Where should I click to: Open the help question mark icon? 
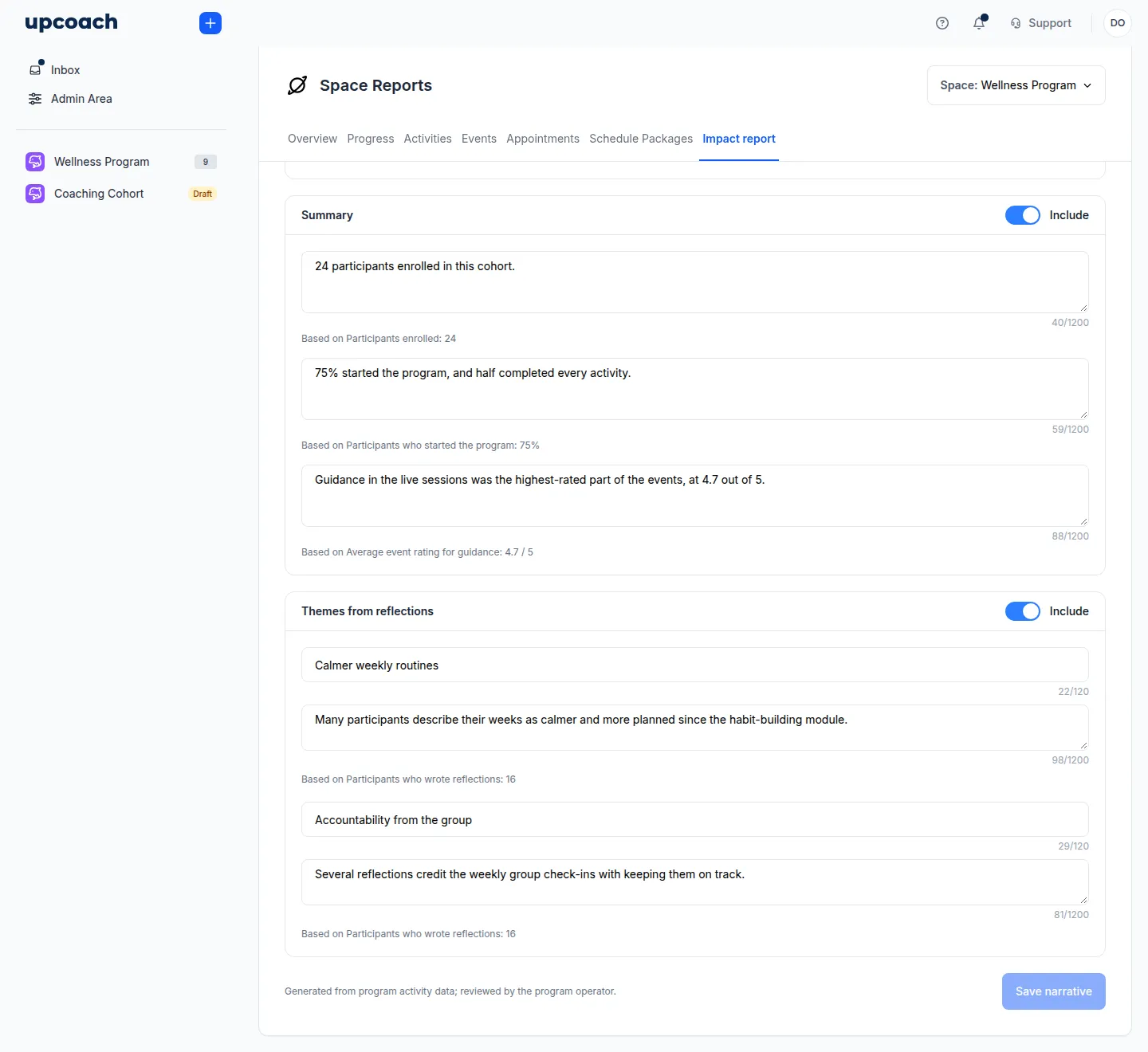pos(942,23)
